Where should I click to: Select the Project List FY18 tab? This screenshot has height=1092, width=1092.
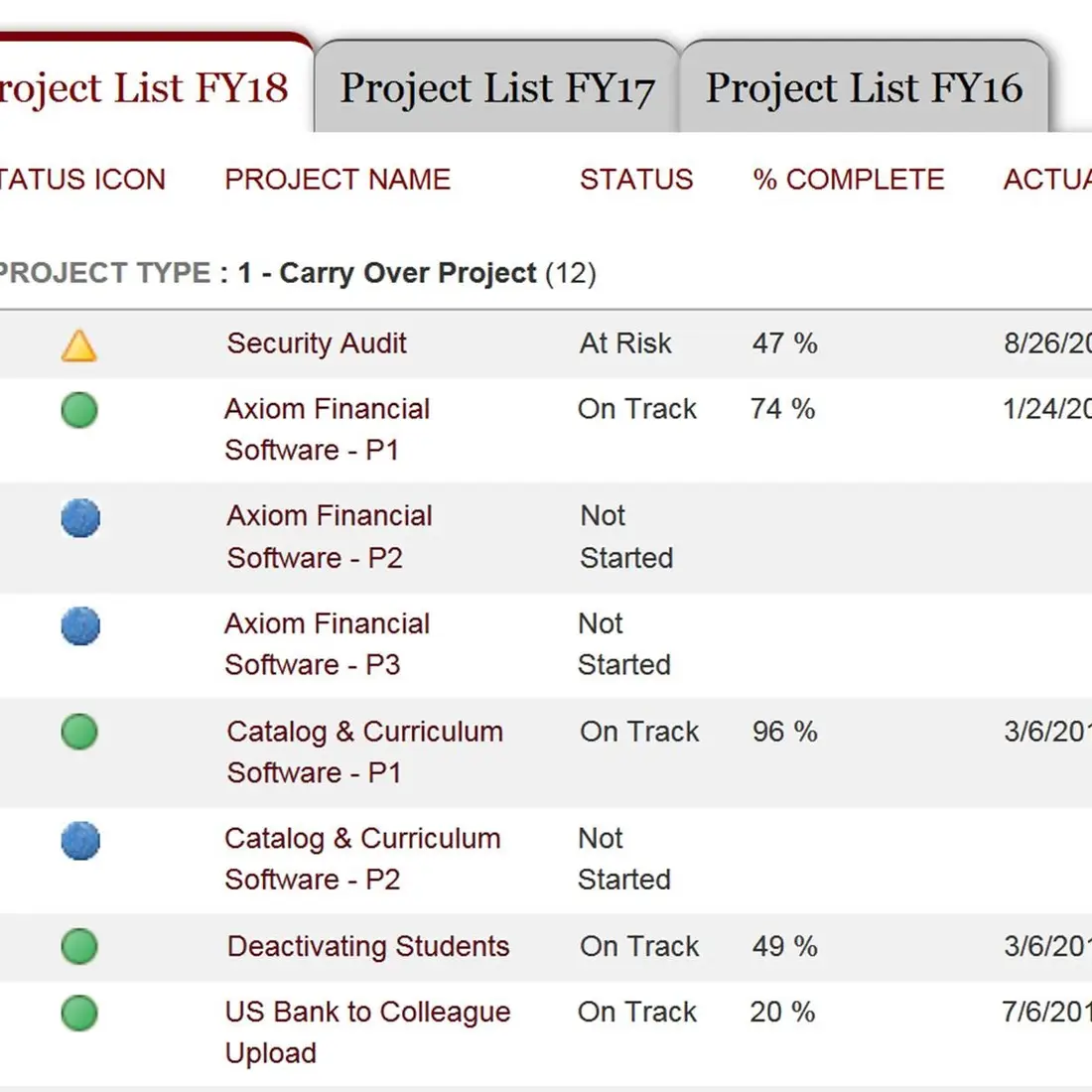144,88
